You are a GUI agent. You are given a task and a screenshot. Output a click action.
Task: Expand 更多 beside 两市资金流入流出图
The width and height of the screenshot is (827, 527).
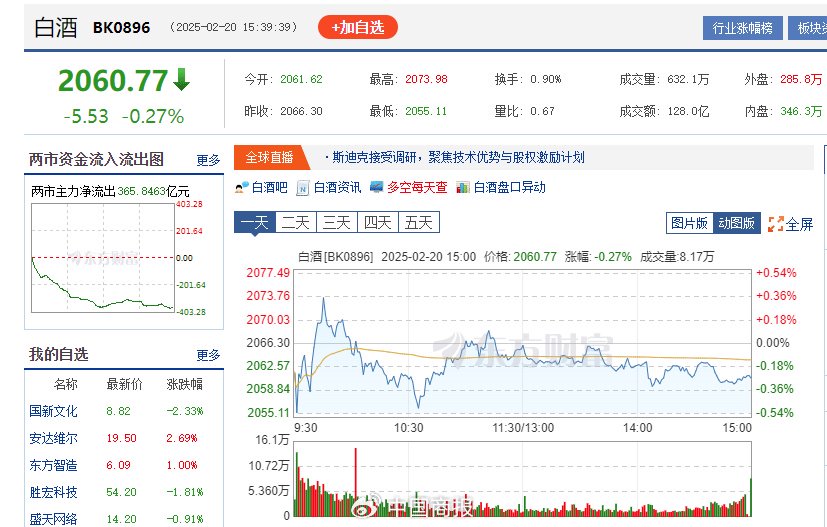208,160
